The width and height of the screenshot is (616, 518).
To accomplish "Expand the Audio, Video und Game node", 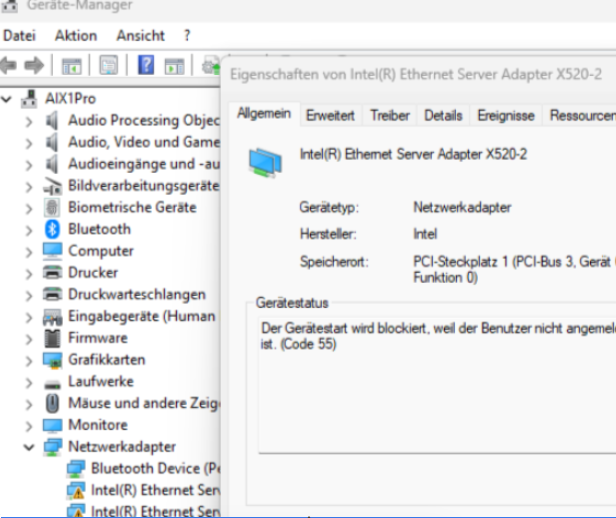I will point(29,143).
